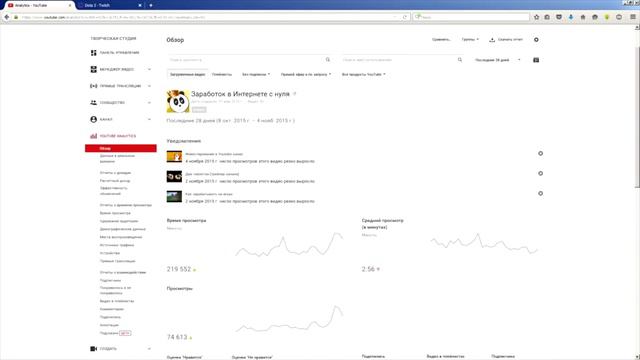Open Время просмотра report in sidebar

coord(115,213)
